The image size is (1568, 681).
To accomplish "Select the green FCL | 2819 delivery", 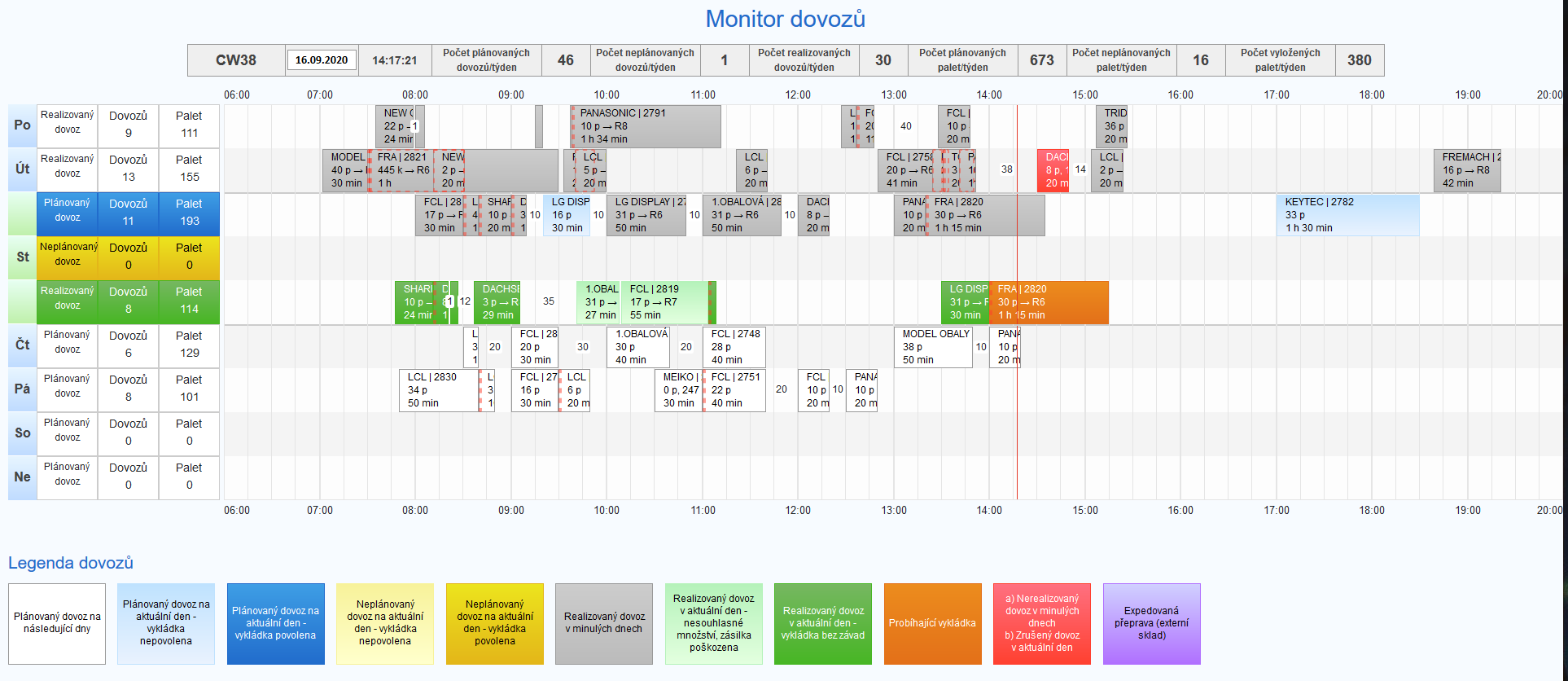I will 664,302.
